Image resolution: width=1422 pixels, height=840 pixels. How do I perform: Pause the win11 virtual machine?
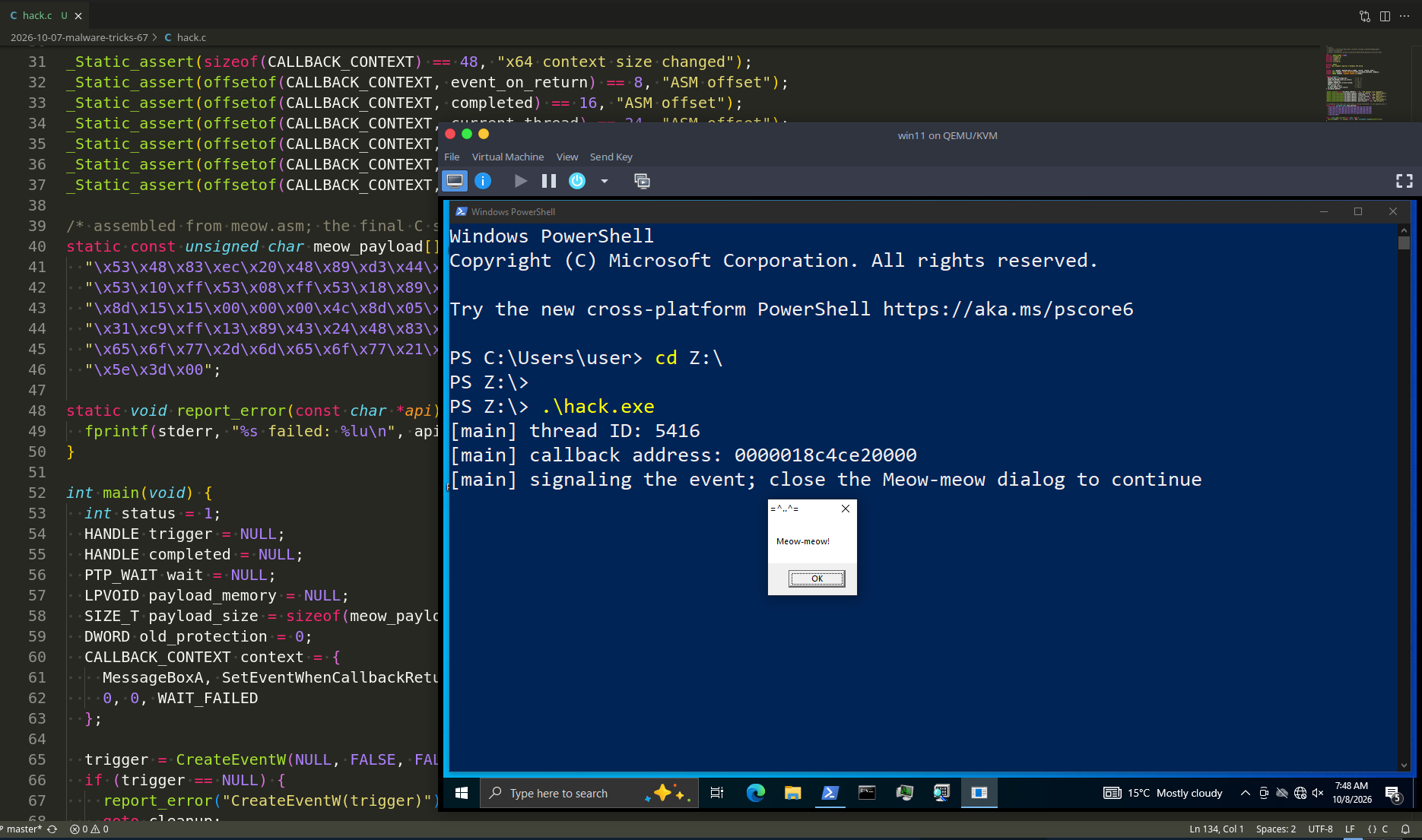pyautogui.click(x=549, y=181)
